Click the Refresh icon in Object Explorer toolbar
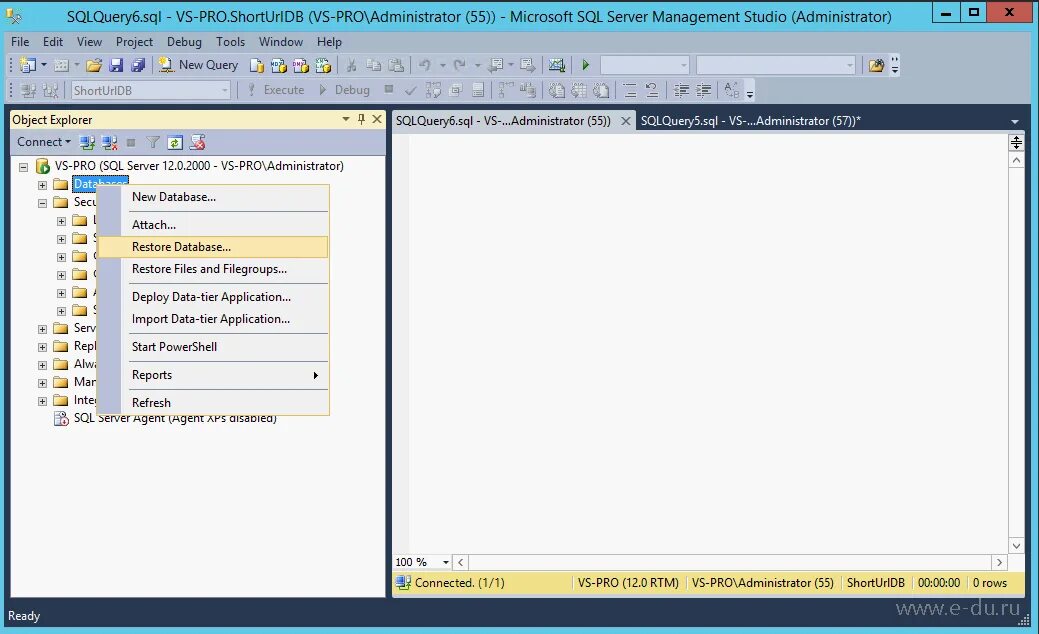Screen dimensions: 1039x634 [175, 142]
